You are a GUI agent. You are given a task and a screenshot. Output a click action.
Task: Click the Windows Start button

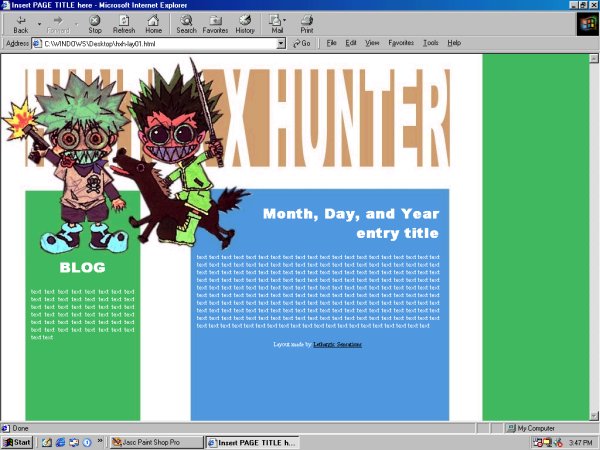click(16, 442)
